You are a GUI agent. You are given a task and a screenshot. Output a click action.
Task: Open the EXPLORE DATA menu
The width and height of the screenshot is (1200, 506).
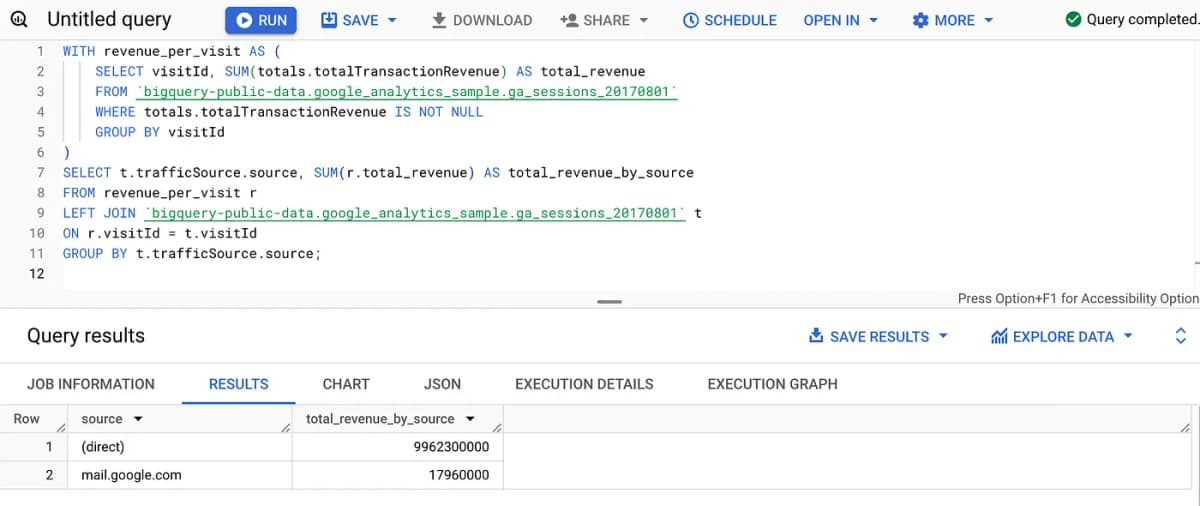pos(1062,337)
